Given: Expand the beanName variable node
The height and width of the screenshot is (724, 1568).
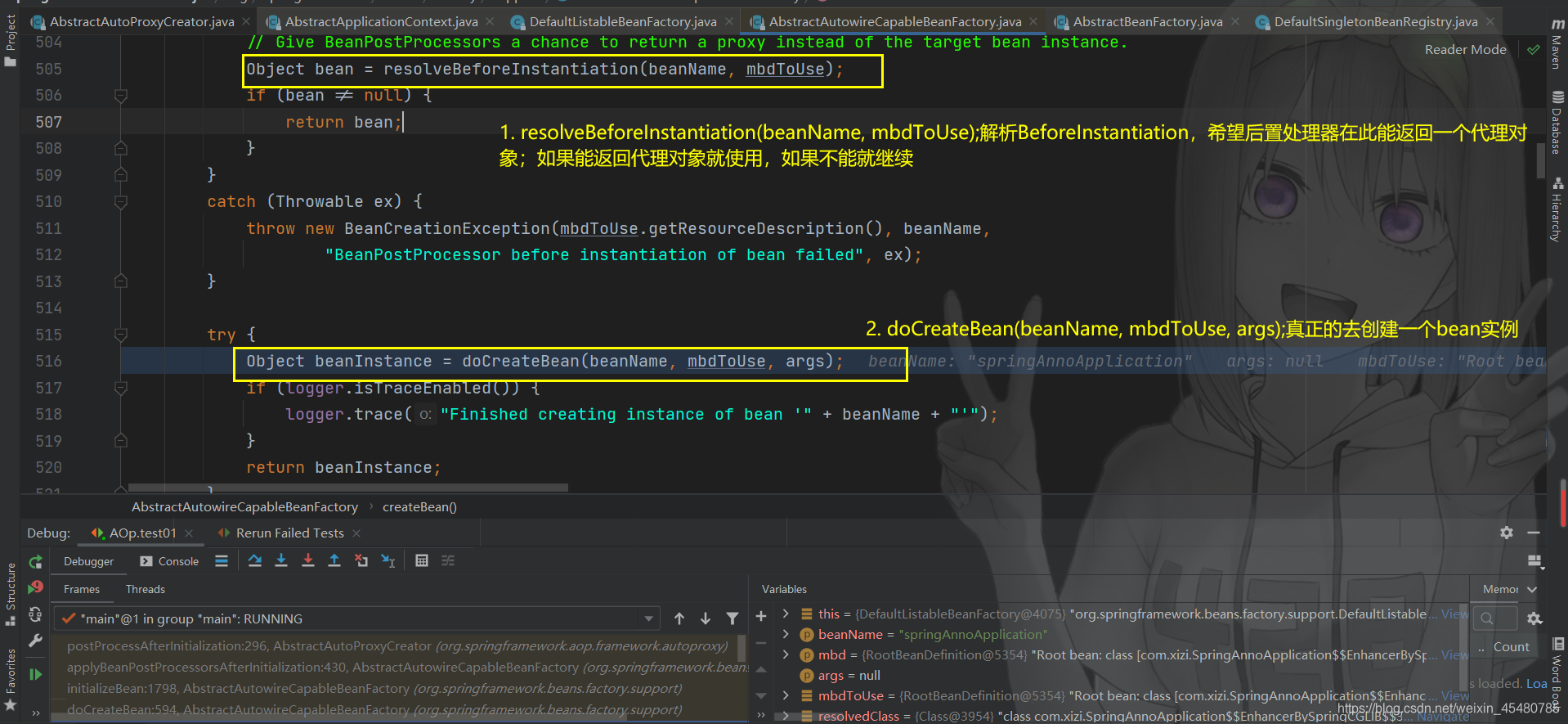Looking at the screenshot, I should pyautogui.click(x=786, y=634).
